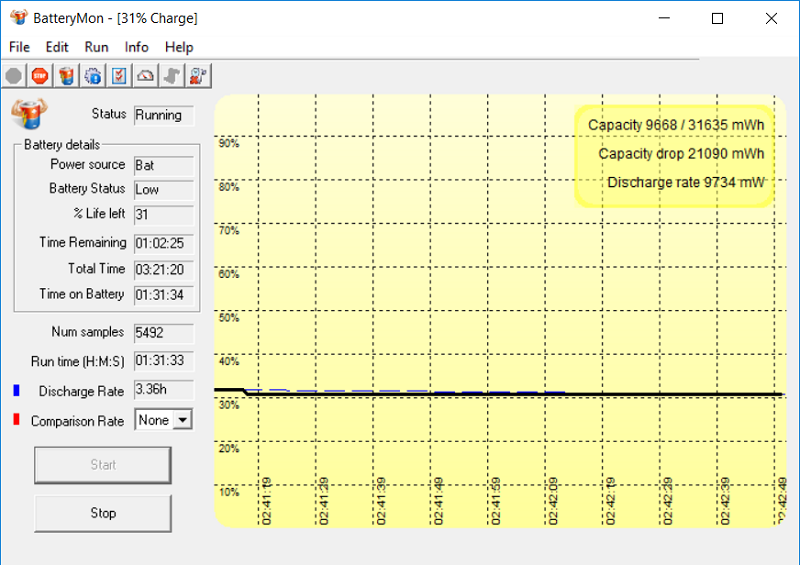
Task: Open the Run menu
Action: [x=97, y=47]
